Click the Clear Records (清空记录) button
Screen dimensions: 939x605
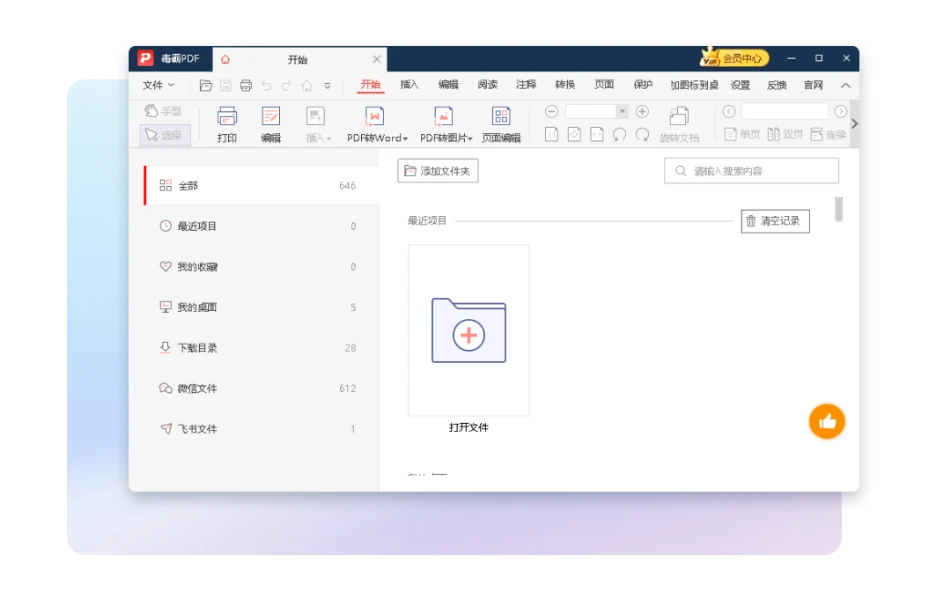775,221
